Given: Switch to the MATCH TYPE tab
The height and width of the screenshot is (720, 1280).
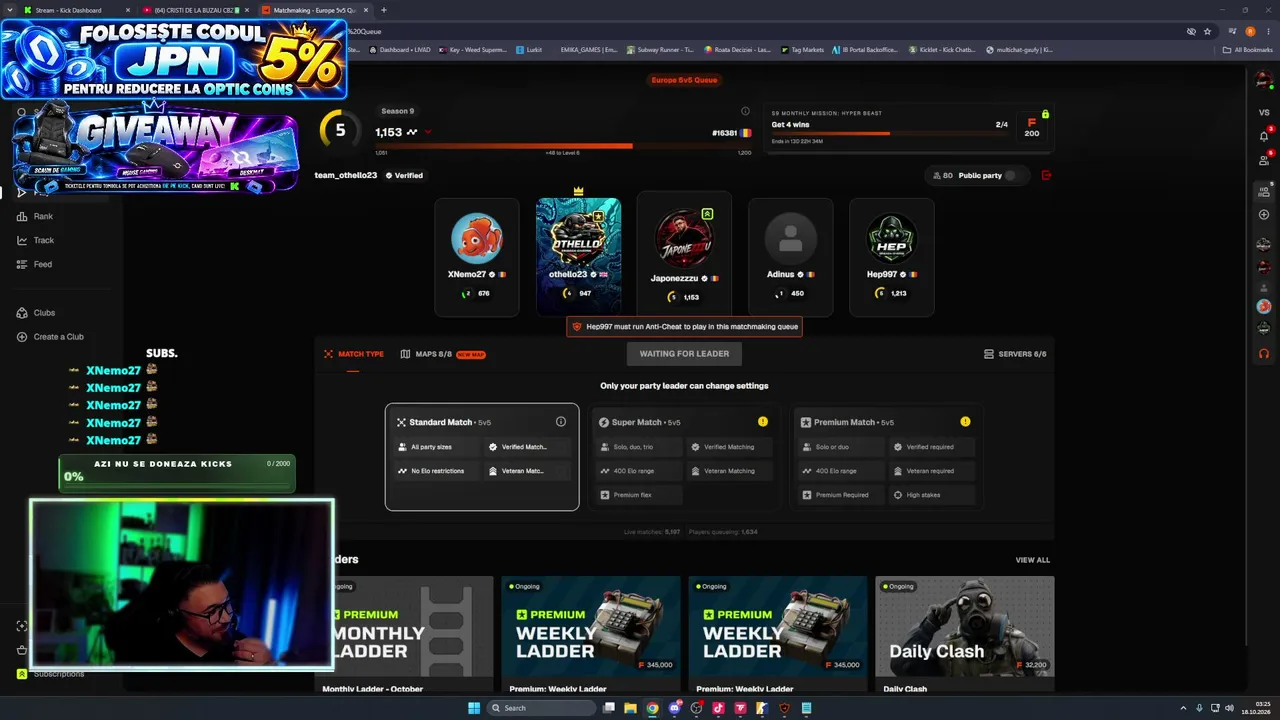Looking at the screenshot, I should 354,354.
